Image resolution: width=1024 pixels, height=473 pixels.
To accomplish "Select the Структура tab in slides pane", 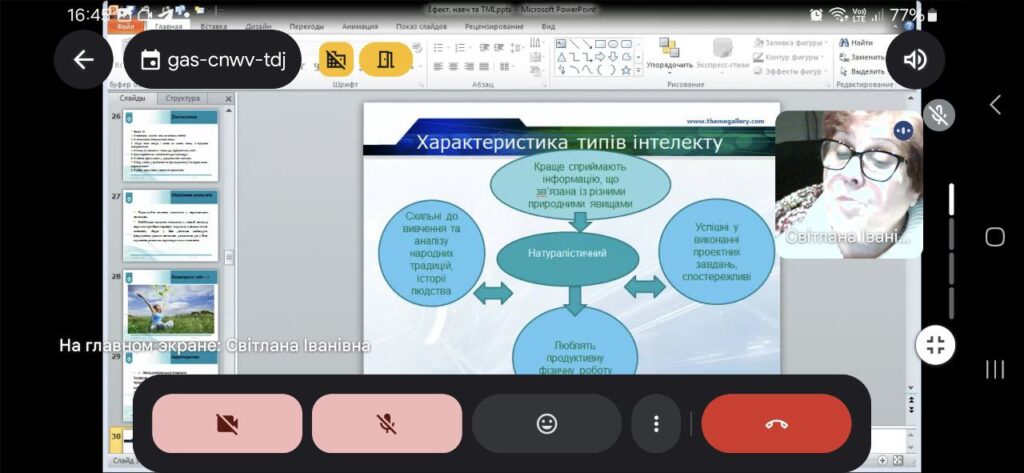I will pos(183,98).
